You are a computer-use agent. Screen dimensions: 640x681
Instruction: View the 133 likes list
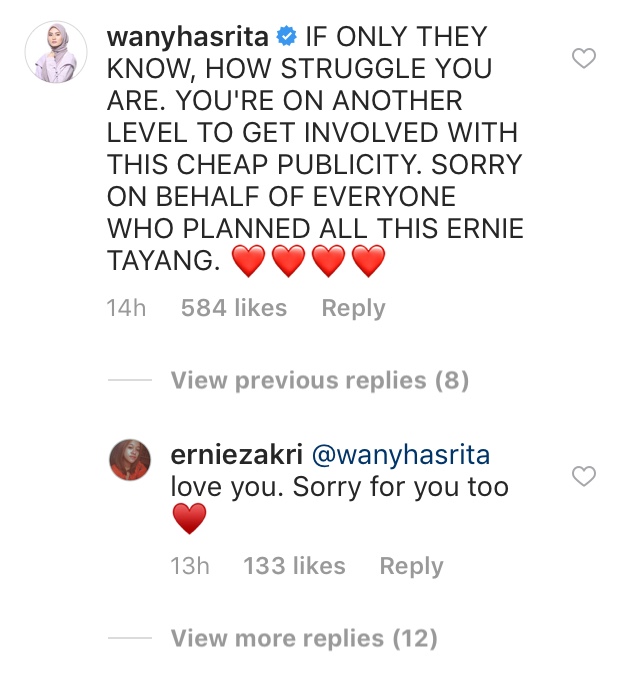coord(292,566)
